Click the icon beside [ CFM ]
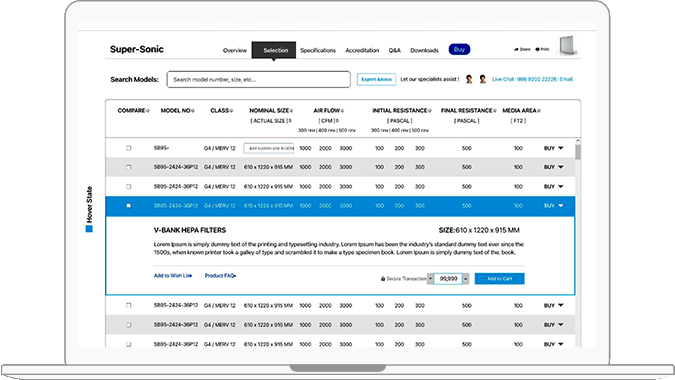 click(337, 121)
